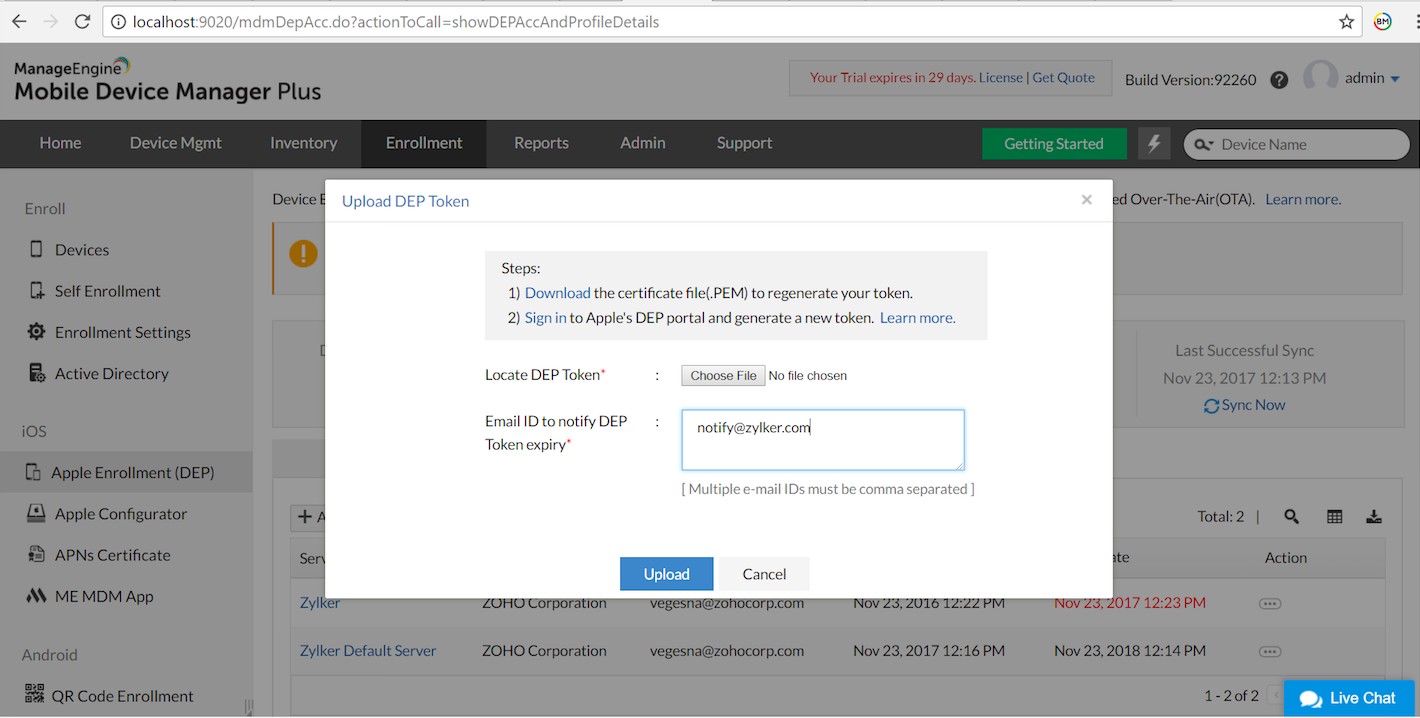Click the License link
The width and height of the screenshot is (1420, 718).
coord(1001,77)
